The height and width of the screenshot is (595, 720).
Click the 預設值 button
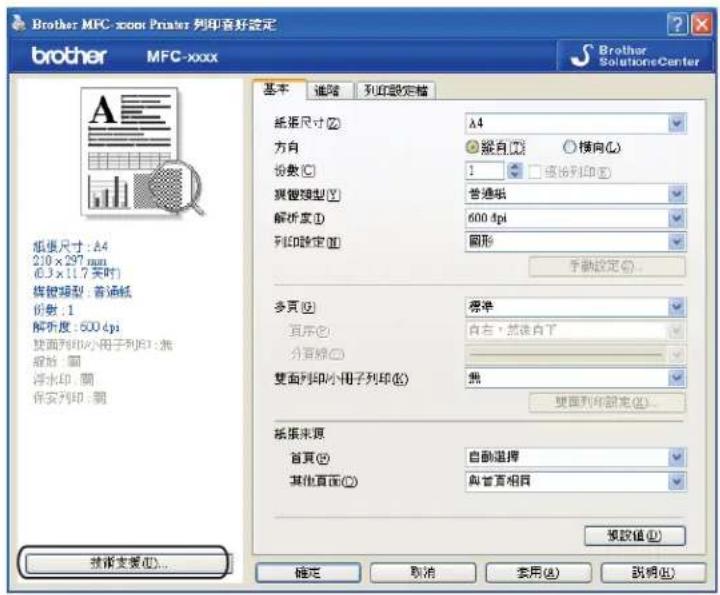pyautogui.click(x=635, y=536)
